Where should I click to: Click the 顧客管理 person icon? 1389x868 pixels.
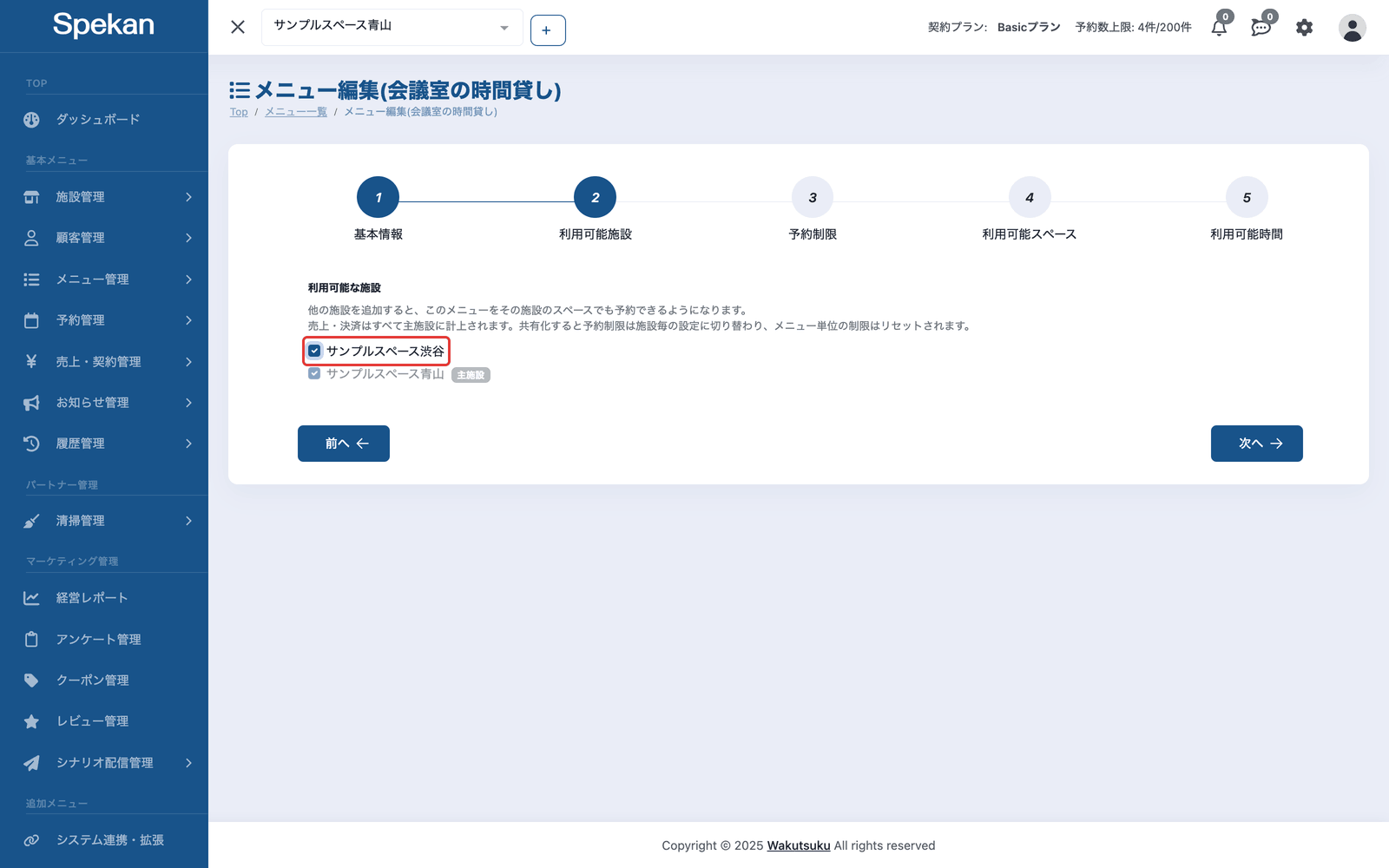31,238
